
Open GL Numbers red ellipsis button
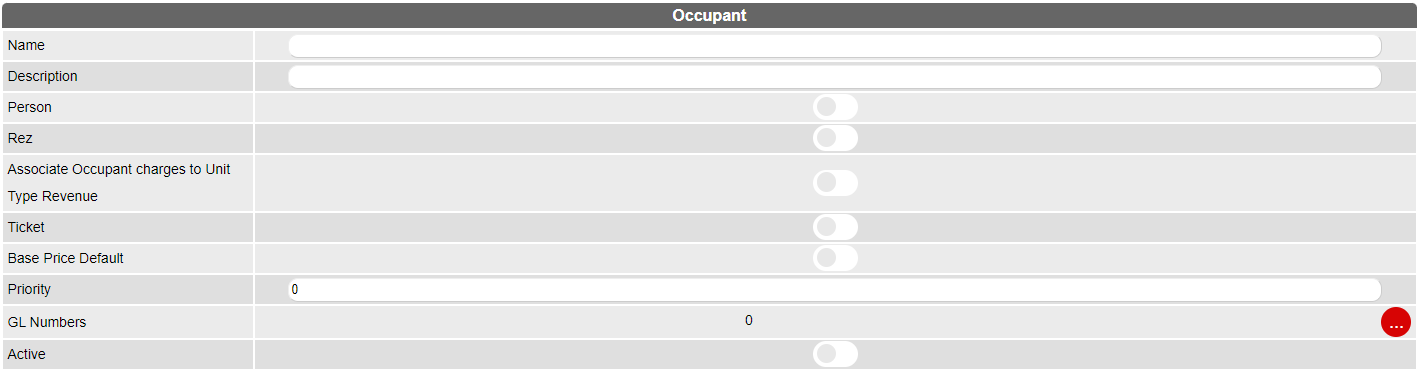tap(1395, 322)
